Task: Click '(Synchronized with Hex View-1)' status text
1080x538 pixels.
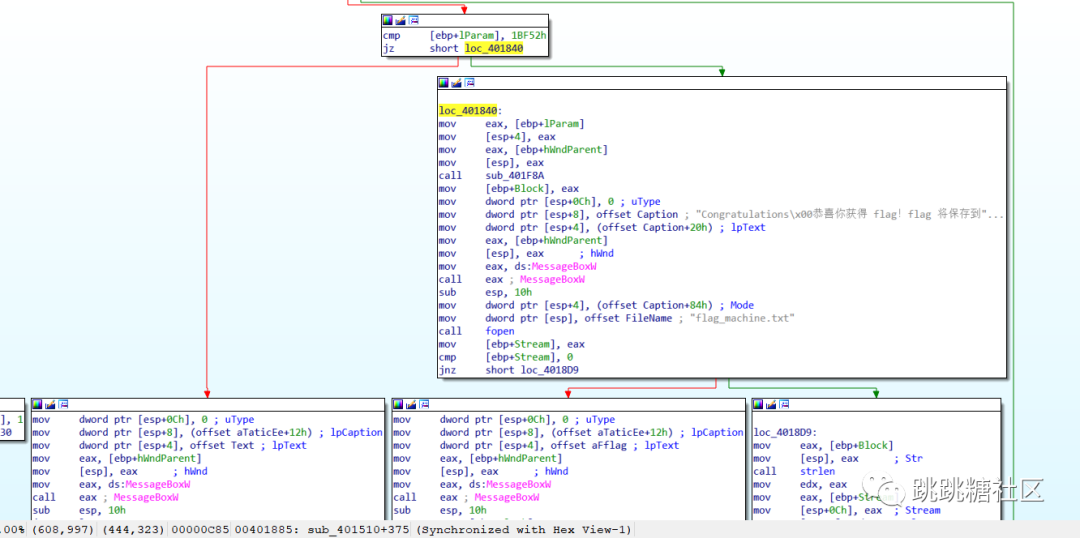Action: pos(523,530)
